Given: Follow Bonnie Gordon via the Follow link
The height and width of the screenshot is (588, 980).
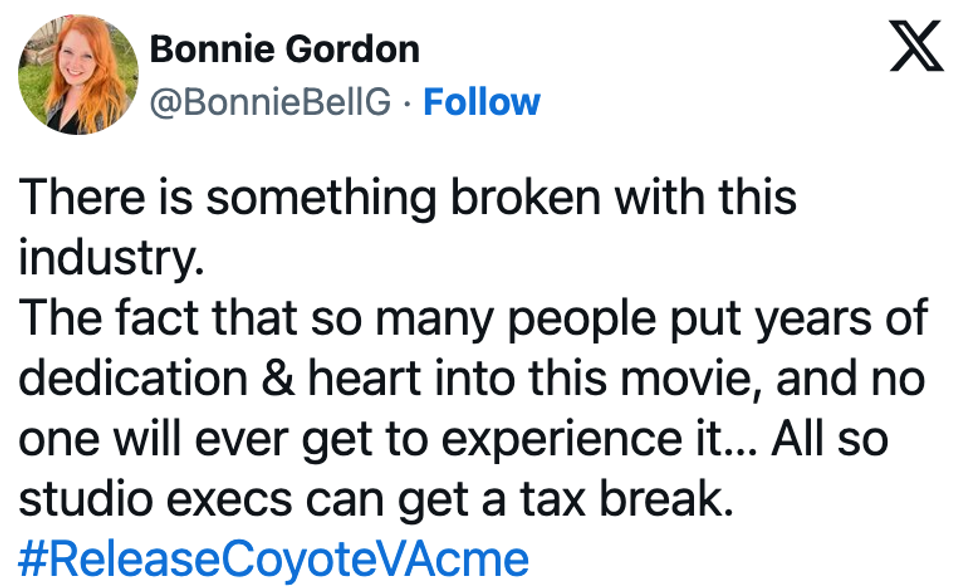Looking at the screenshot, I should (x=481, y=101).
